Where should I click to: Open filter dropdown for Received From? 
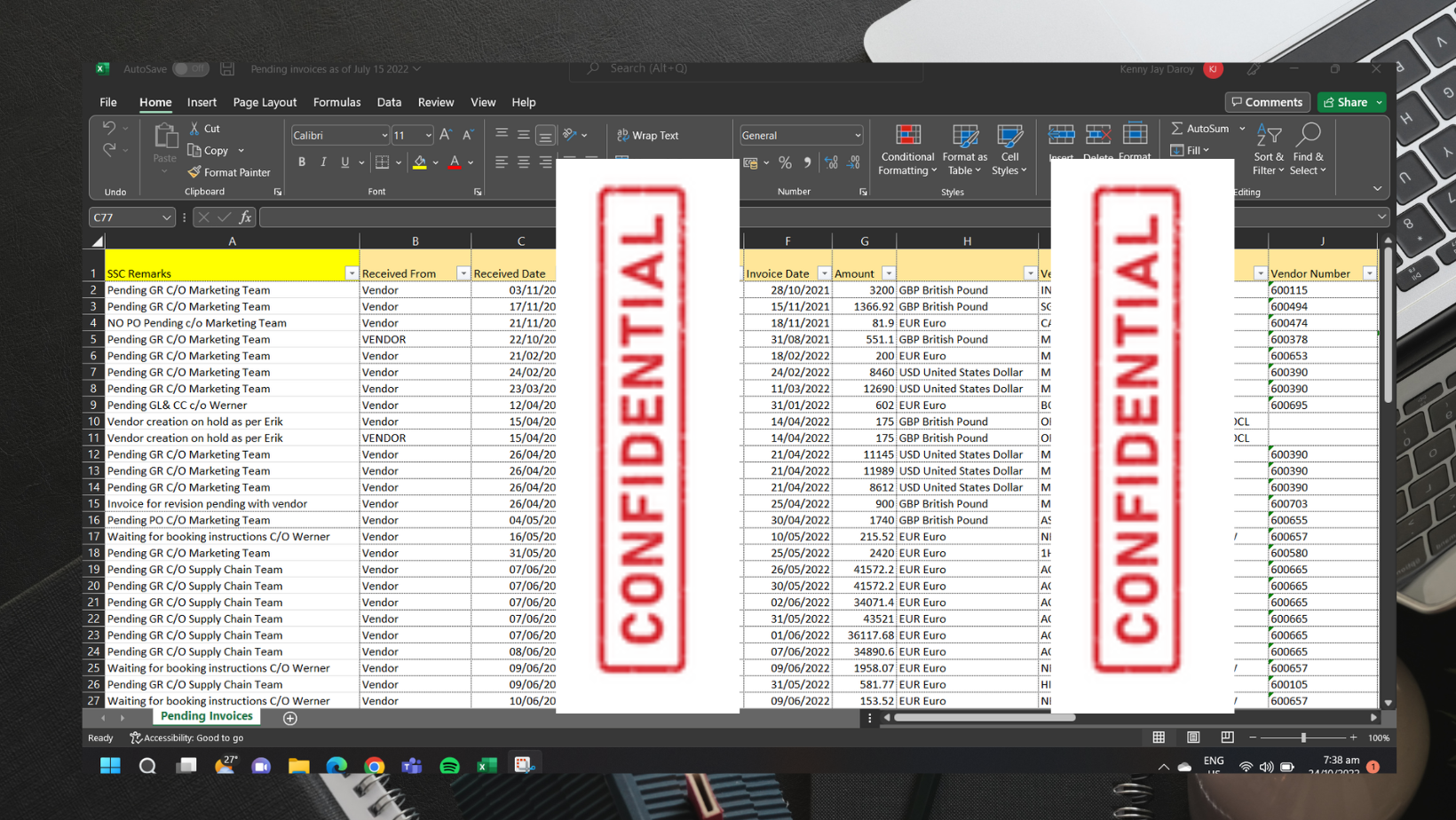[x=463, y=273]
